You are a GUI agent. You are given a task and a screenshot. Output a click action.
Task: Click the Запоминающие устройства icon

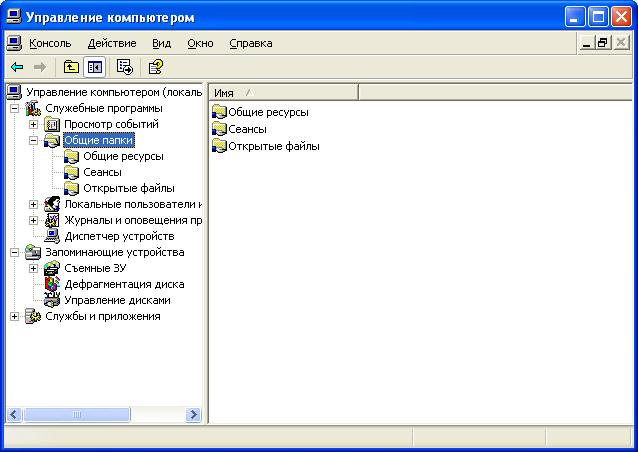click(33, 252)
